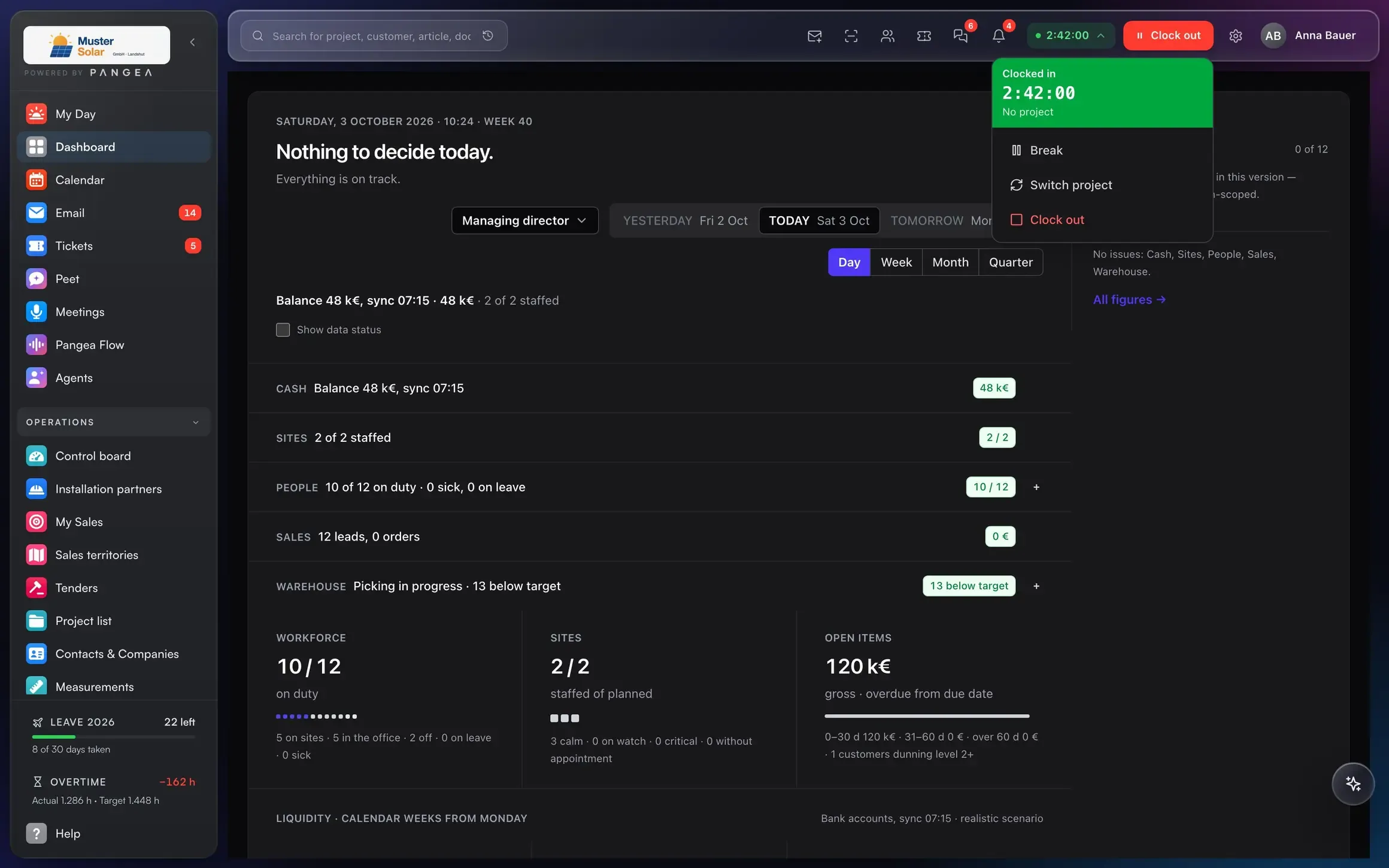Viewport: 1389px width, 868px height.
Task: Select the Quarter period toggle
Action: (1011, 262)
